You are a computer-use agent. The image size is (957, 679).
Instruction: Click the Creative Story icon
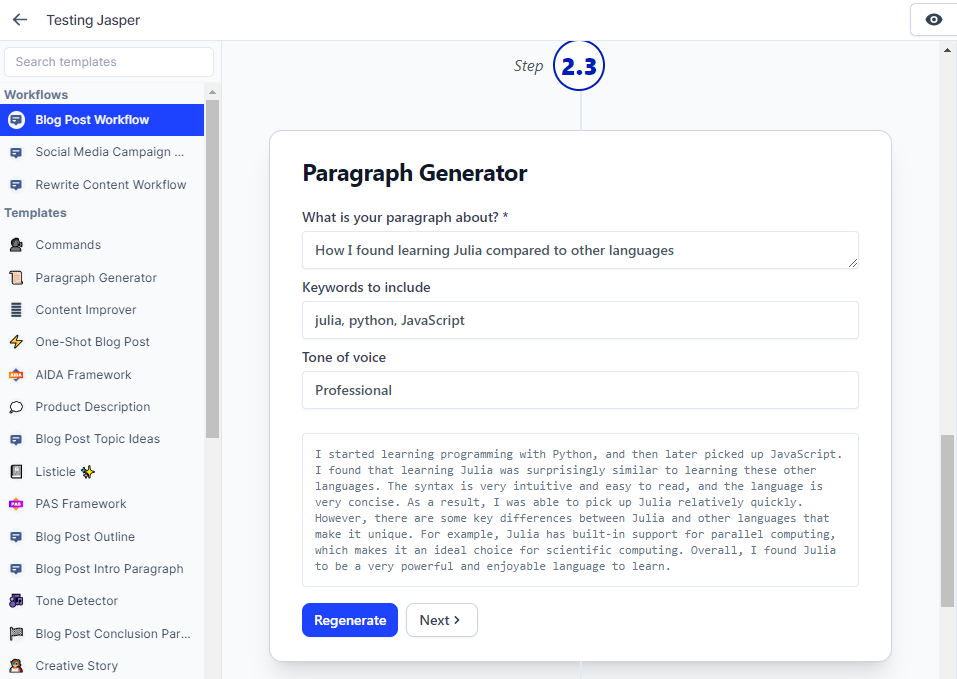(16, 666)
